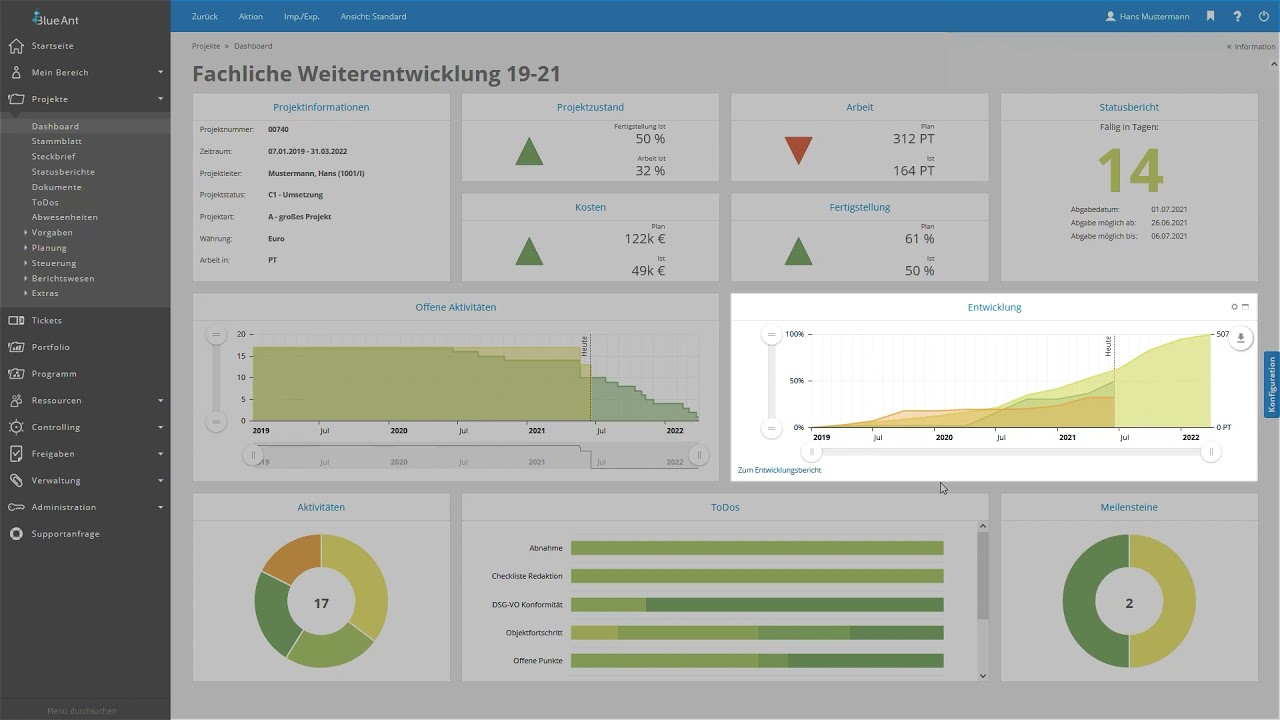Maximize the Entwicklung widget
The height and width of the screenshot is (720, 1280).
pyautogui.click(x=1246, y=307)
